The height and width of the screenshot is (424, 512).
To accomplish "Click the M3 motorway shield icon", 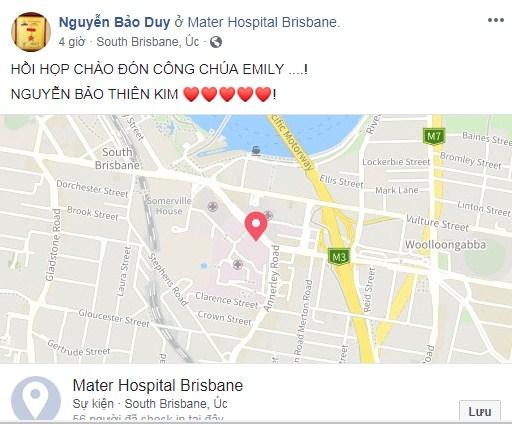I will (x=339, y=257).
